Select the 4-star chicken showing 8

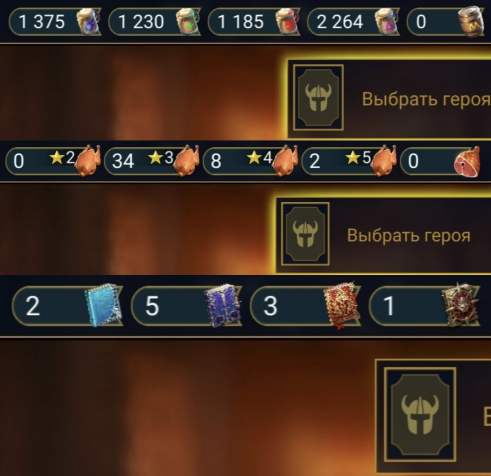[x=250, y=161]
